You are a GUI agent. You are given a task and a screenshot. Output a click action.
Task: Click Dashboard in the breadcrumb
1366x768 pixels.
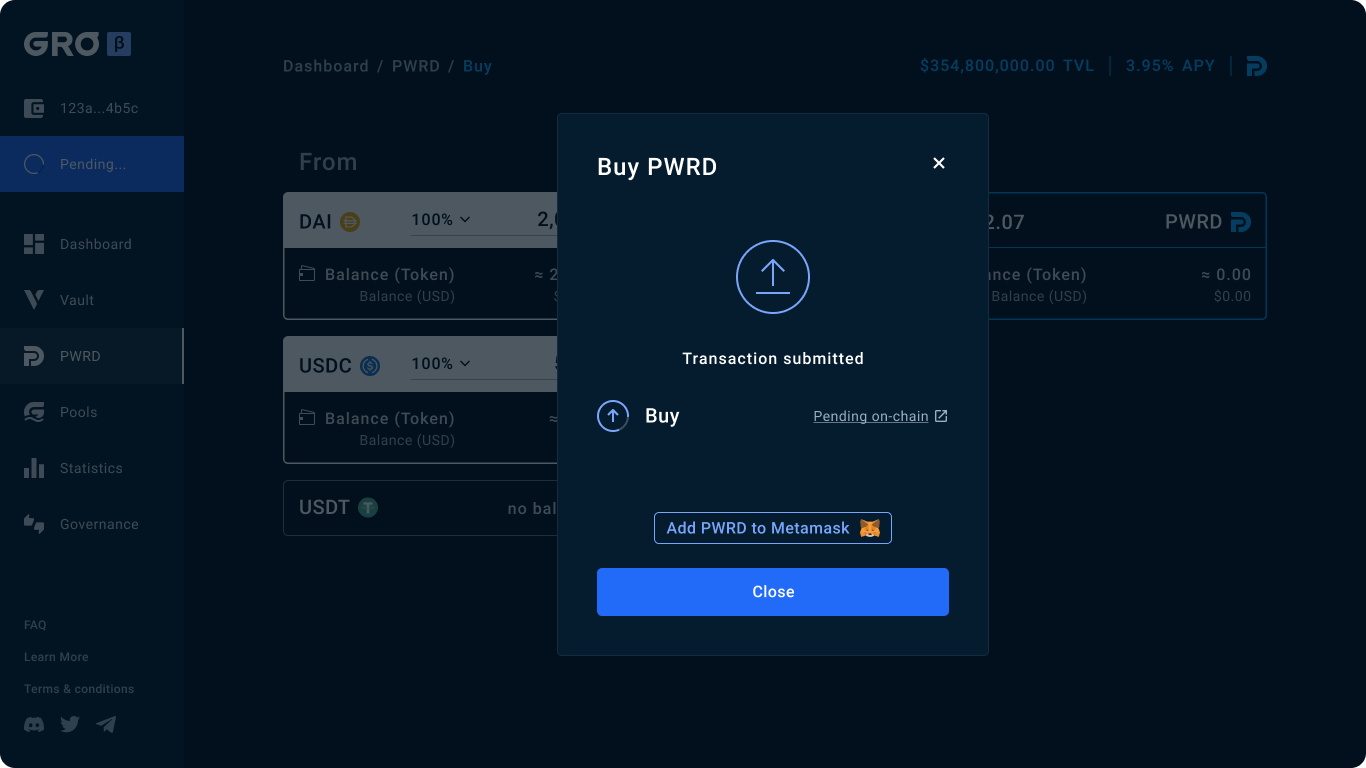tap(326, 66)
